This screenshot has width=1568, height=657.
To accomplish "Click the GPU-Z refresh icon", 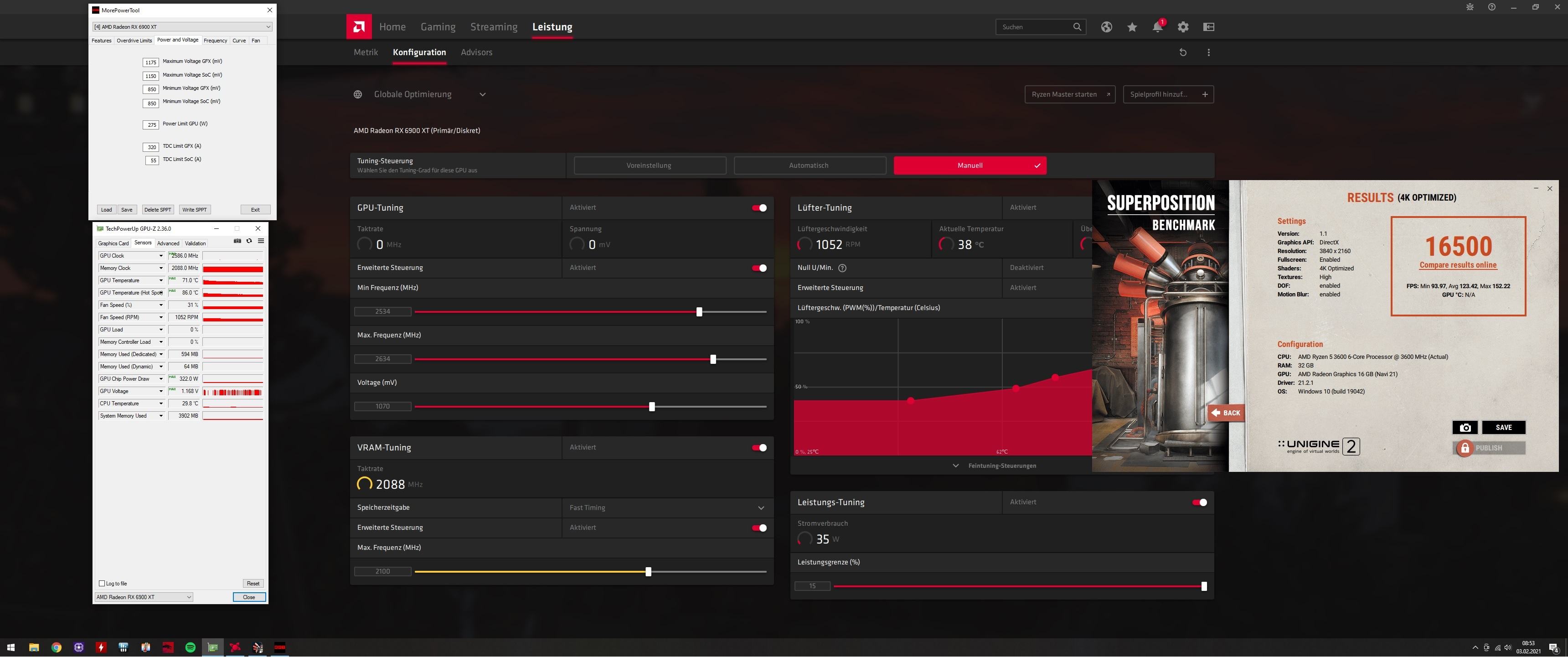I will pyautogui.click(x=249, y=241).
